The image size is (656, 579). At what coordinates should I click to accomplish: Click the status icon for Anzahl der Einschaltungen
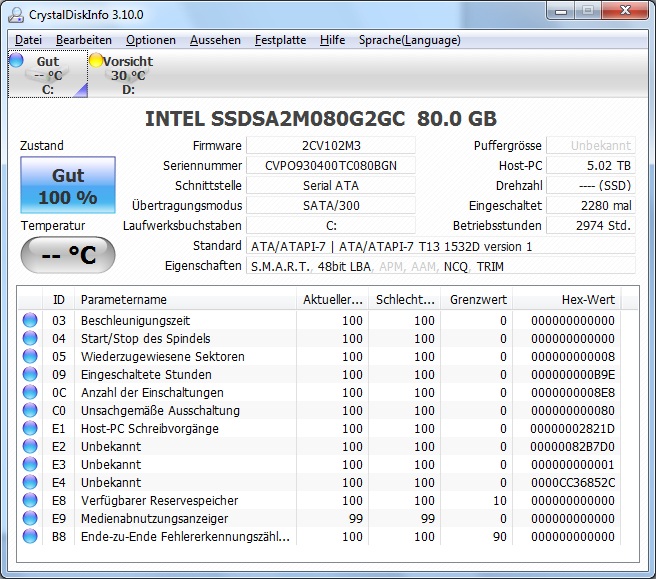click(x=30, y=392)
